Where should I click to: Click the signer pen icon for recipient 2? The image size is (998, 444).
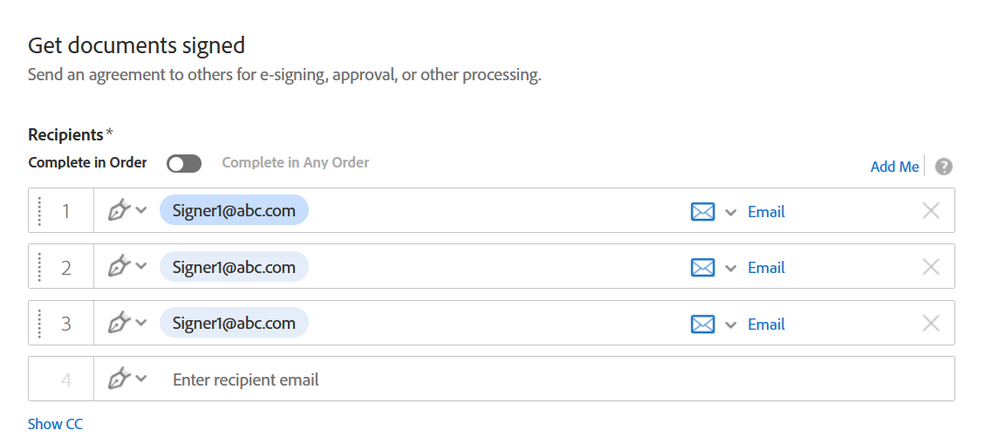pos(119,267)
